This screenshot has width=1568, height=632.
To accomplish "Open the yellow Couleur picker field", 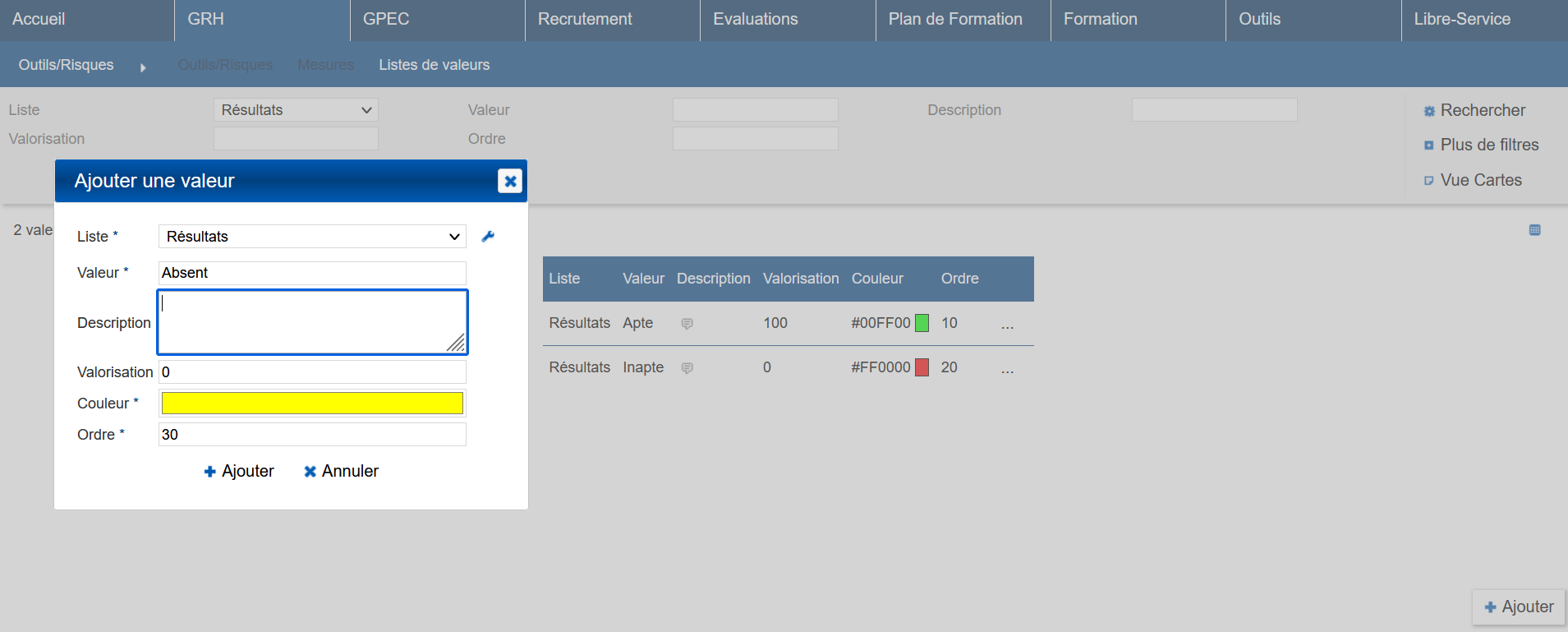I will pyautogui.click(x=312, y=403).
